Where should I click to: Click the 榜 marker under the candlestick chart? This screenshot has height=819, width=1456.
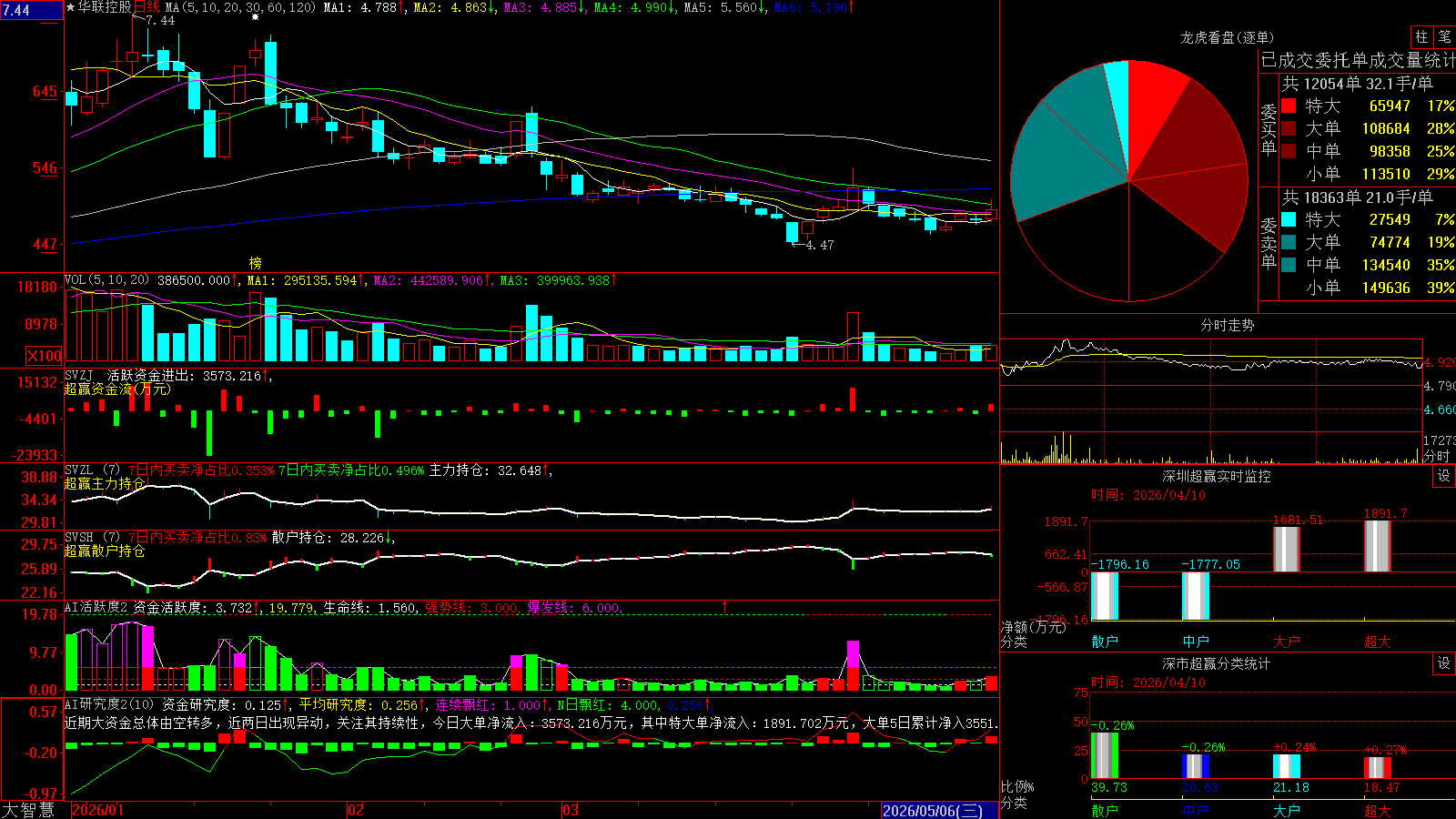click(x=256, y=263)
